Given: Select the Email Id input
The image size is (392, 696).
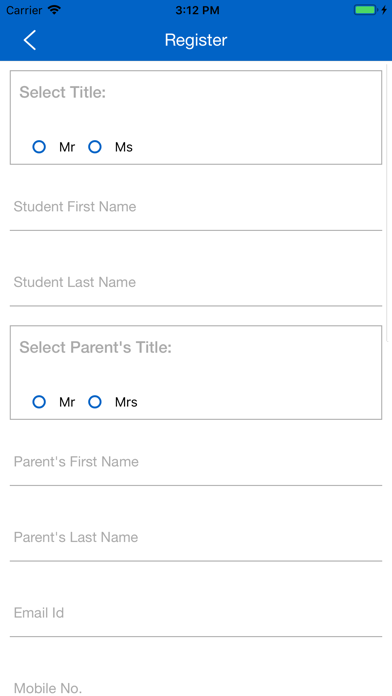Looking at the screenshot, I should click(x=196, y=613).
